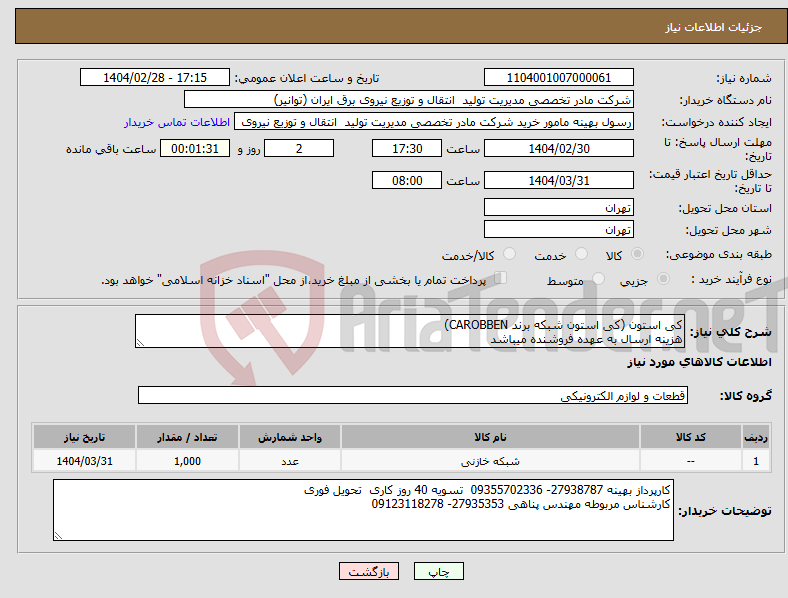Image resolution: width=788 pixels, height=598 pixels.
Task: Select the کالا/خدمت radio button
Action: (x=510, y=254)
